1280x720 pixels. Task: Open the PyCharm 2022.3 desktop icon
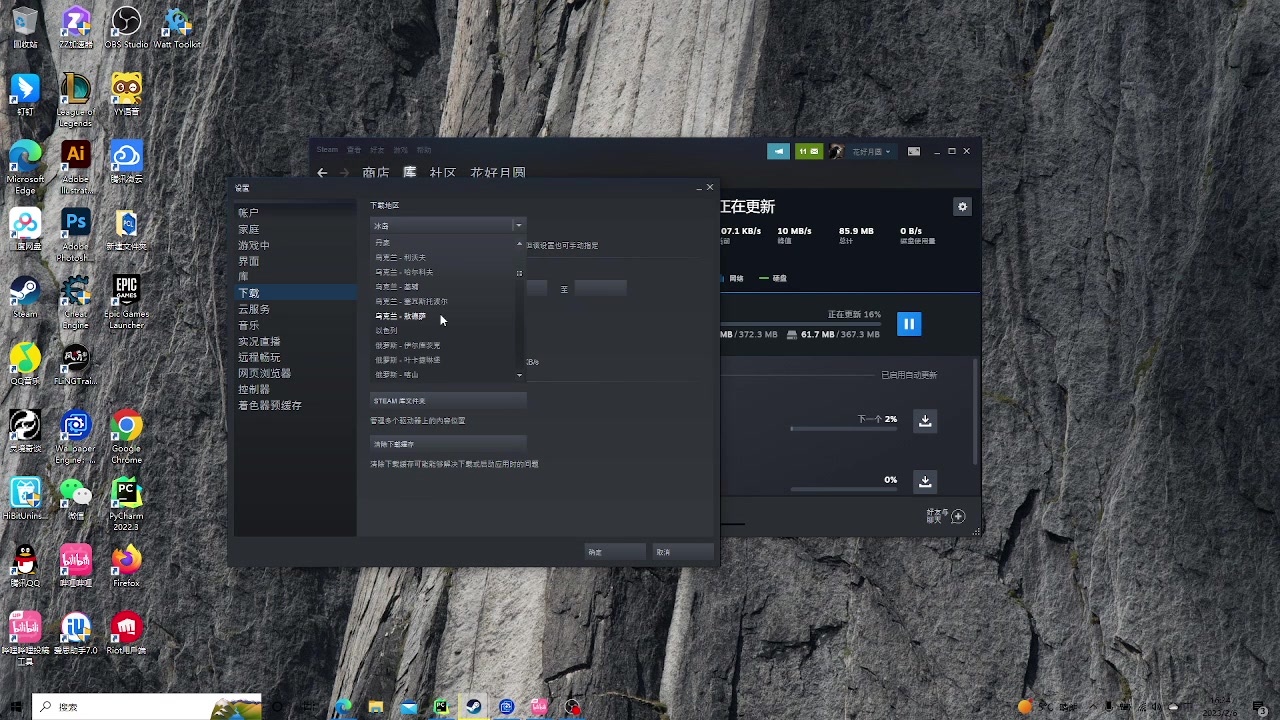(126, 503)
